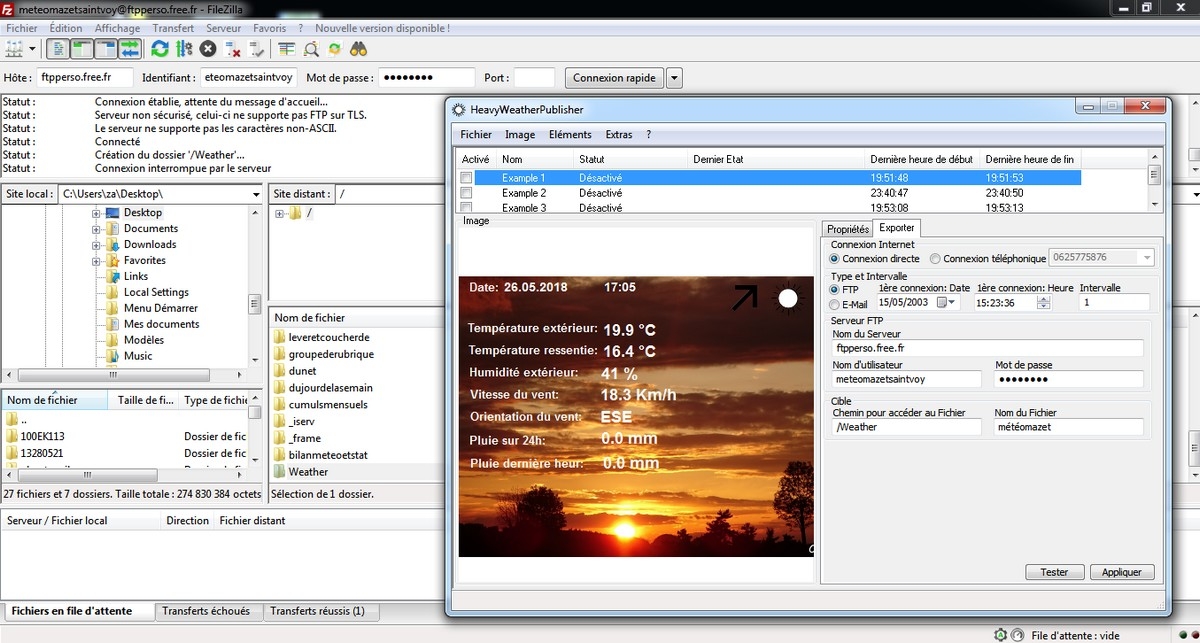
Task: Tick the Example 1 Activé checkbox
Action: pyautogui.click(x=466, y=178)
